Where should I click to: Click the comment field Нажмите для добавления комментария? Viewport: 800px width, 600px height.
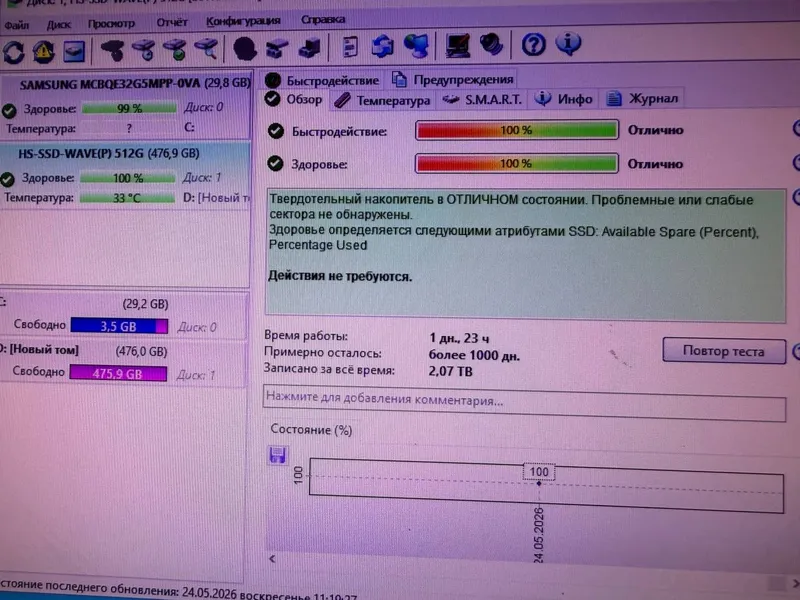(524, 403)
